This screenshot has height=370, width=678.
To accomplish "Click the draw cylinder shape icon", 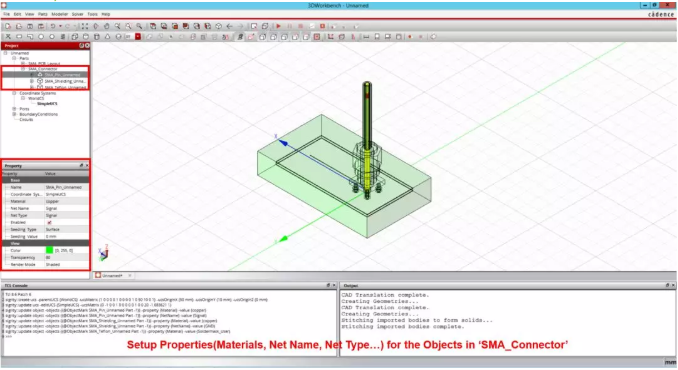I will click(96, 37).
